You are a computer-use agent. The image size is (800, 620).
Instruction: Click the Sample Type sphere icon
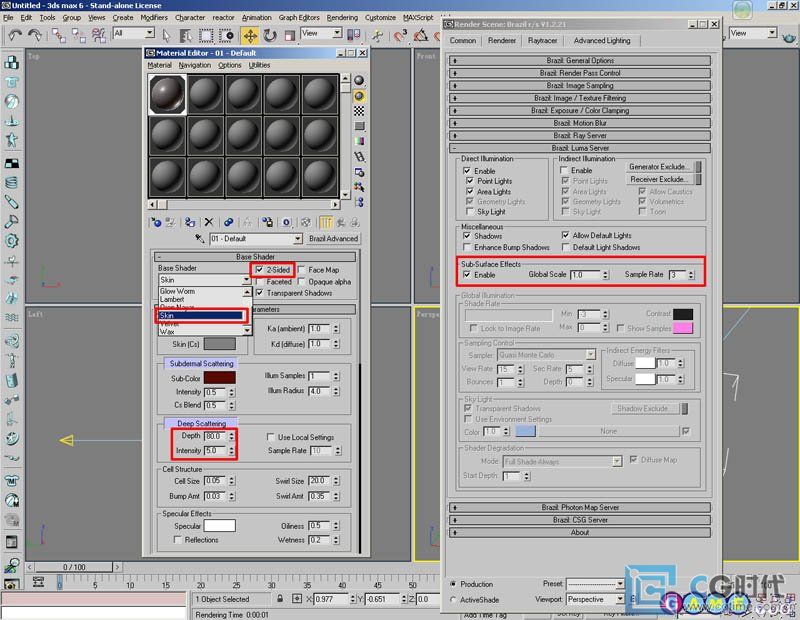[359, 81]
